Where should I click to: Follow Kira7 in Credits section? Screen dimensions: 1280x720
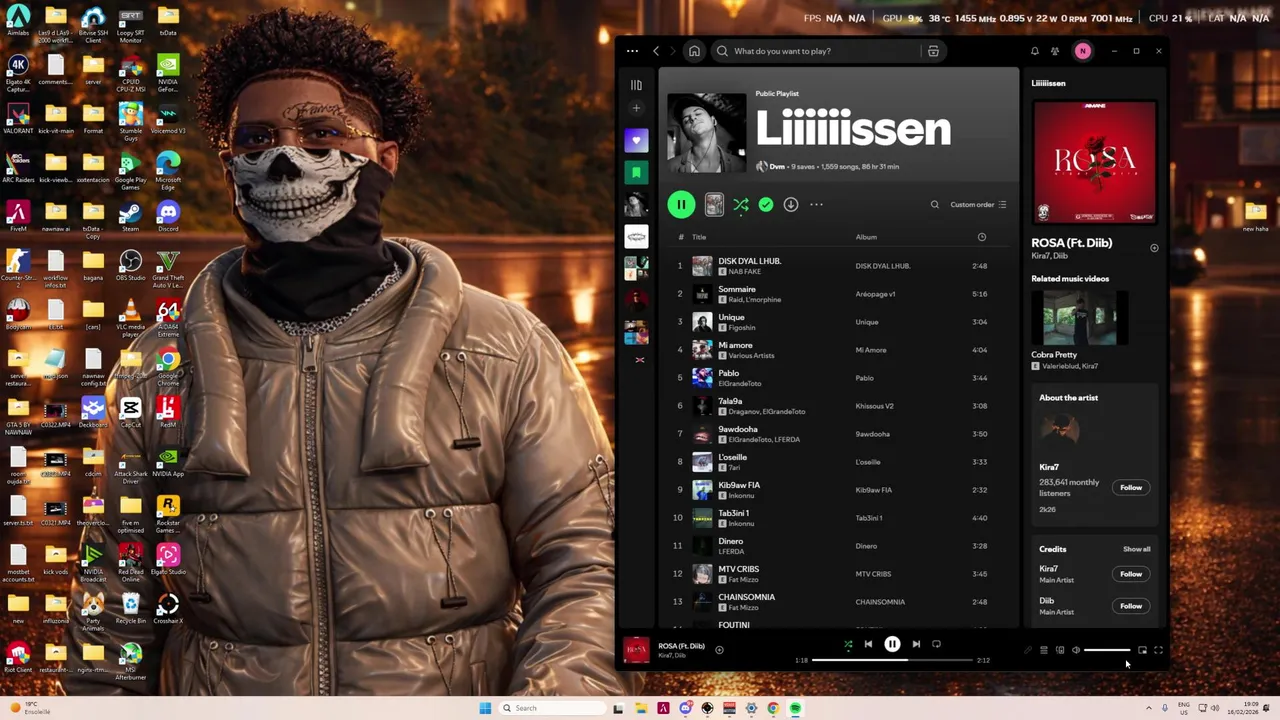(x=1130, y=574)
